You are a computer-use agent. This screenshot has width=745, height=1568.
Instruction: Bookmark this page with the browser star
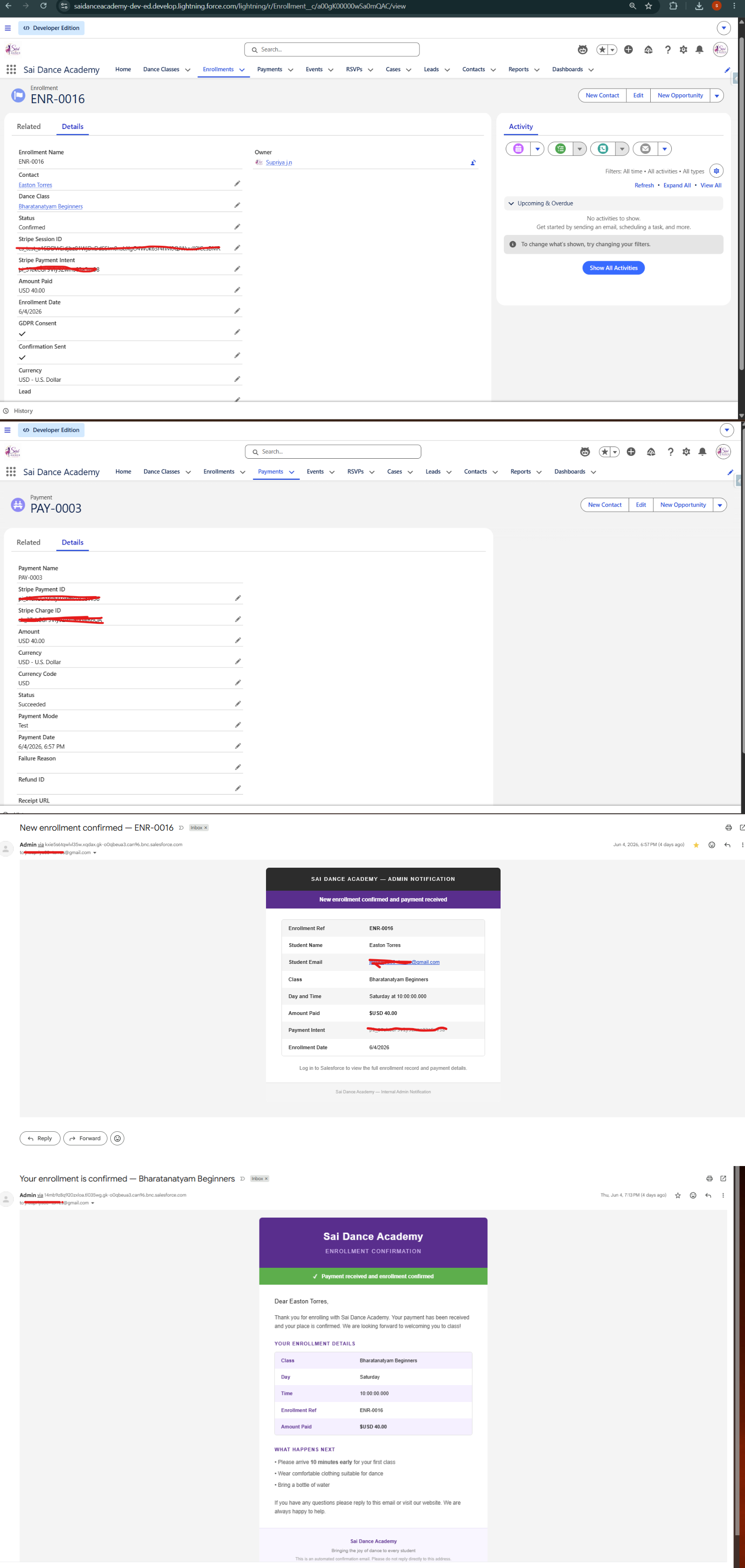(649, 6)
